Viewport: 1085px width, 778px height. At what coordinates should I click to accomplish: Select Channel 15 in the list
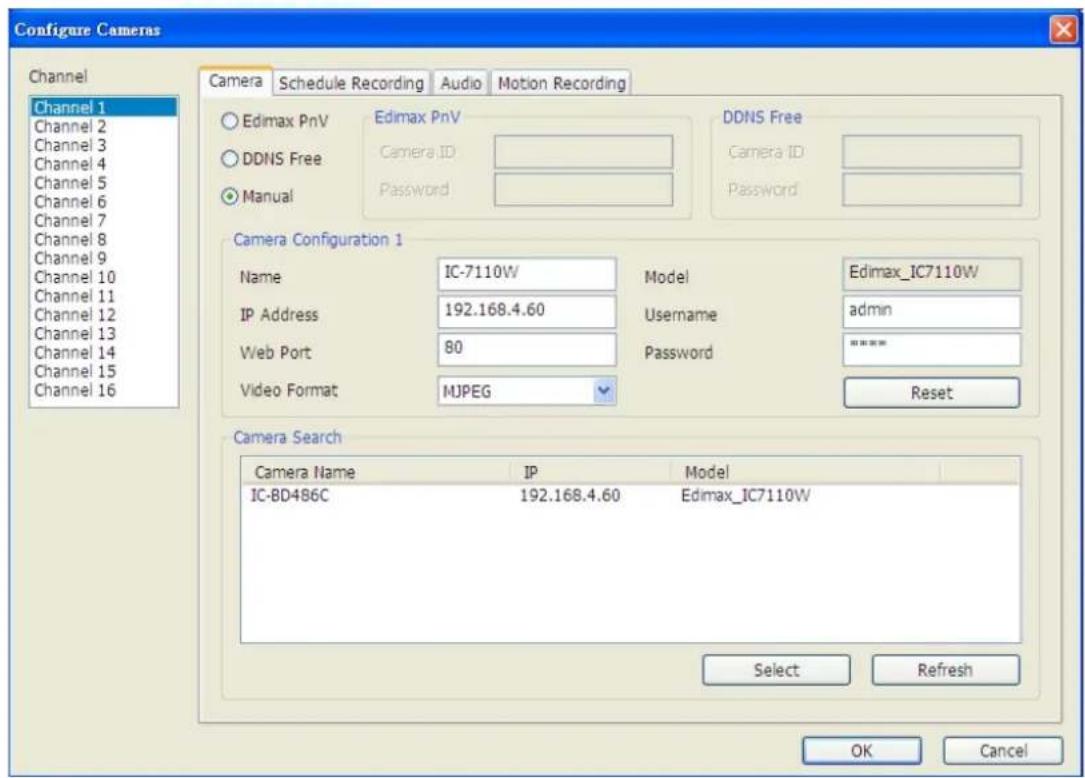104,371
